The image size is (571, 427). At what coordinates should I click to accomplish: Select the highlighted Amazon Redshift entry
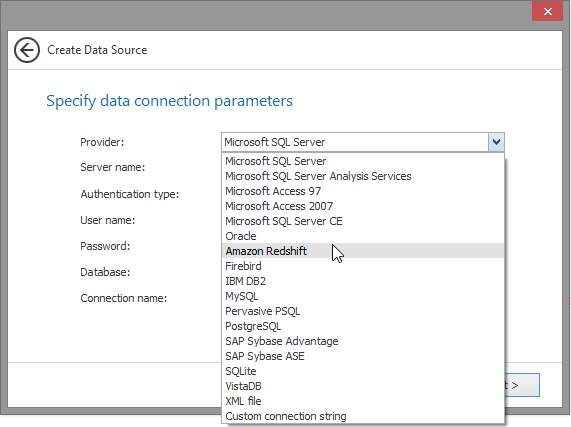tap(363, 251)
